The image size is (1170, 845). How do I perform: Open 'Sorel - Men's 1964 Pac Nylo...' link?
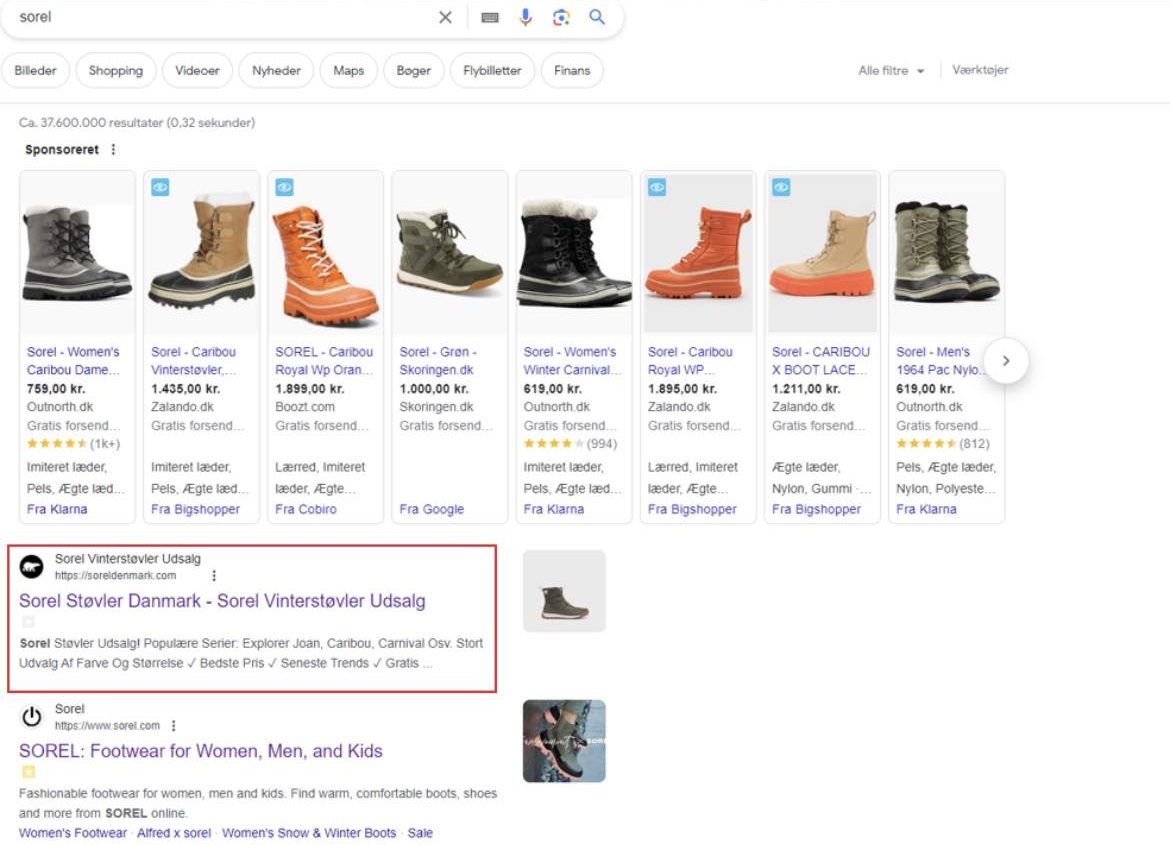[940, 361]
